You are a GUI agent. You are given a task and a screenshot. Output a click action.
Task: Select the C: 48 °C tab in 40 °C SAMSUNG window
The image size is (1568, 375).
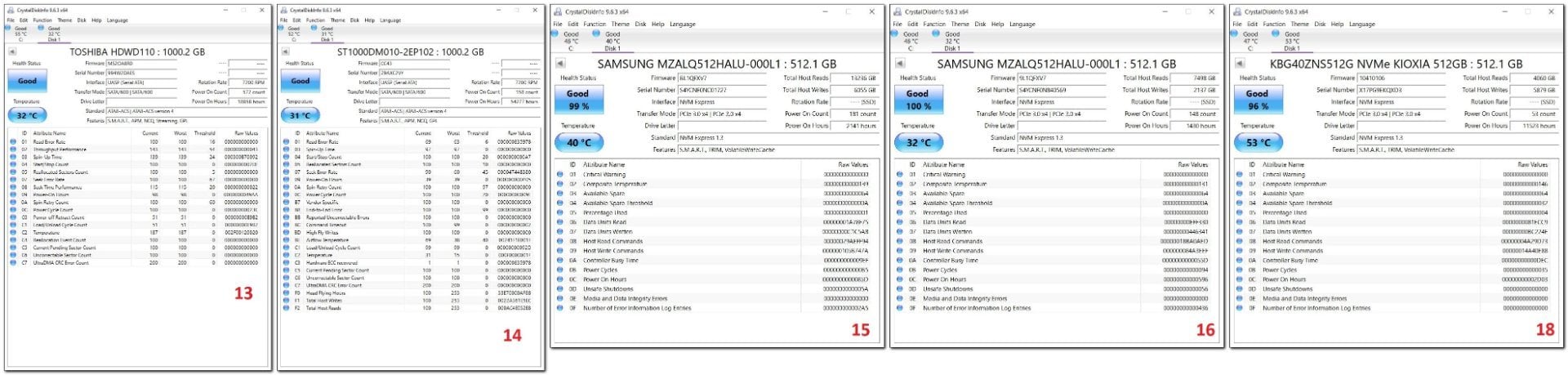point(570,41)
